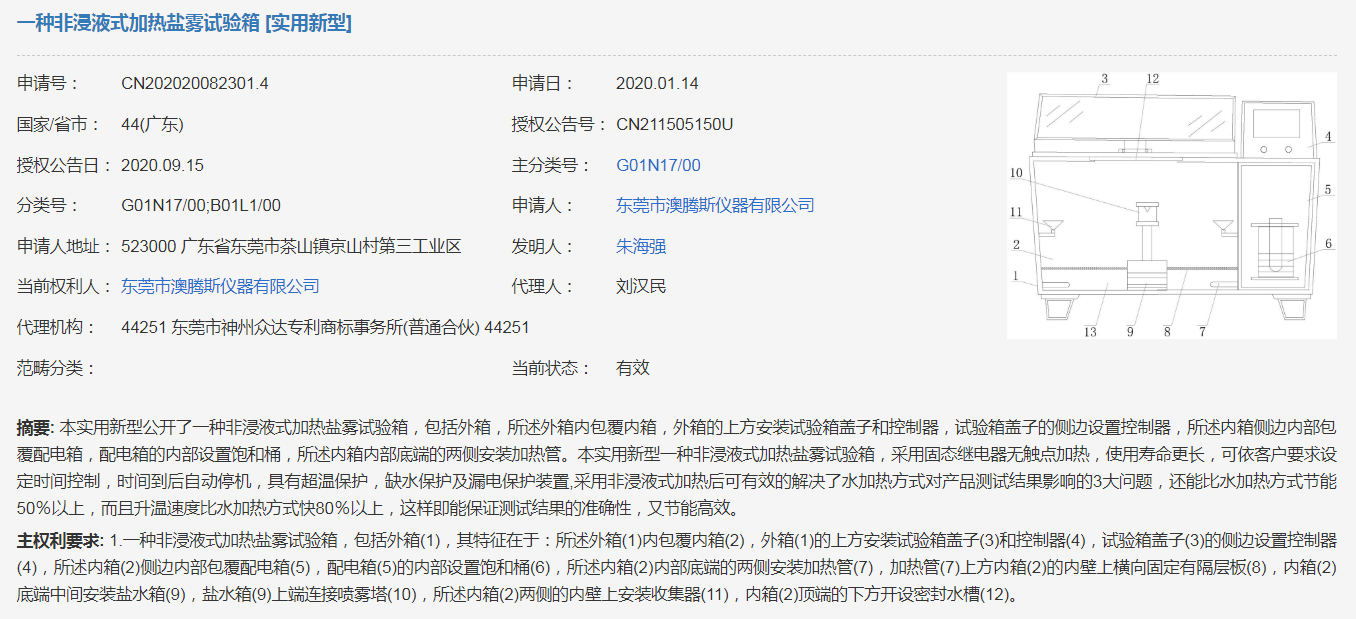Click agent name 刘汉民

640,286
